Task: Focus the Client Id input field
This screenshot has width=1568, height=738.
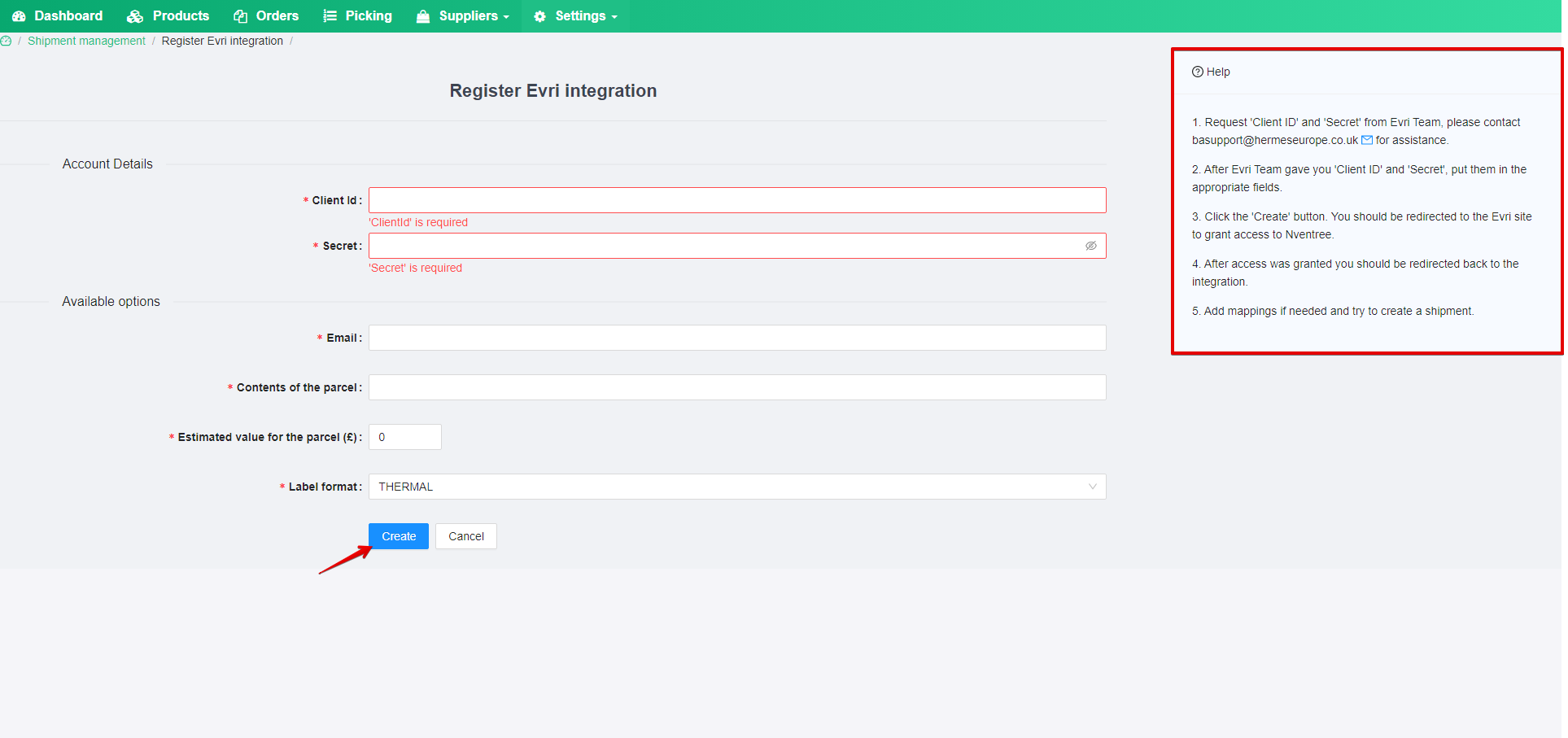Action: point(737,200)
